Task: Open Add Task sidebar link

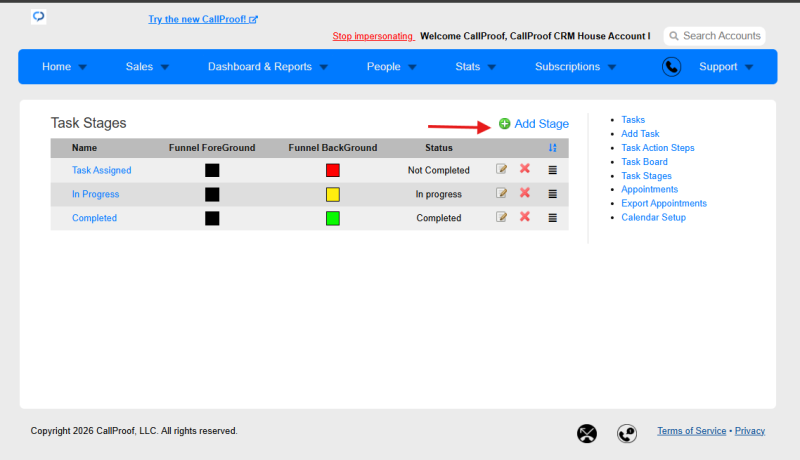Action: coord(640,134)
